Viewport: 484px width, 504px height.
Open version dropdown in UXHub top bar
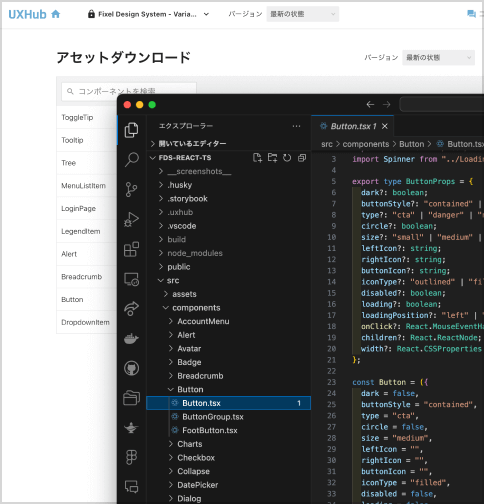coord(303,14)
